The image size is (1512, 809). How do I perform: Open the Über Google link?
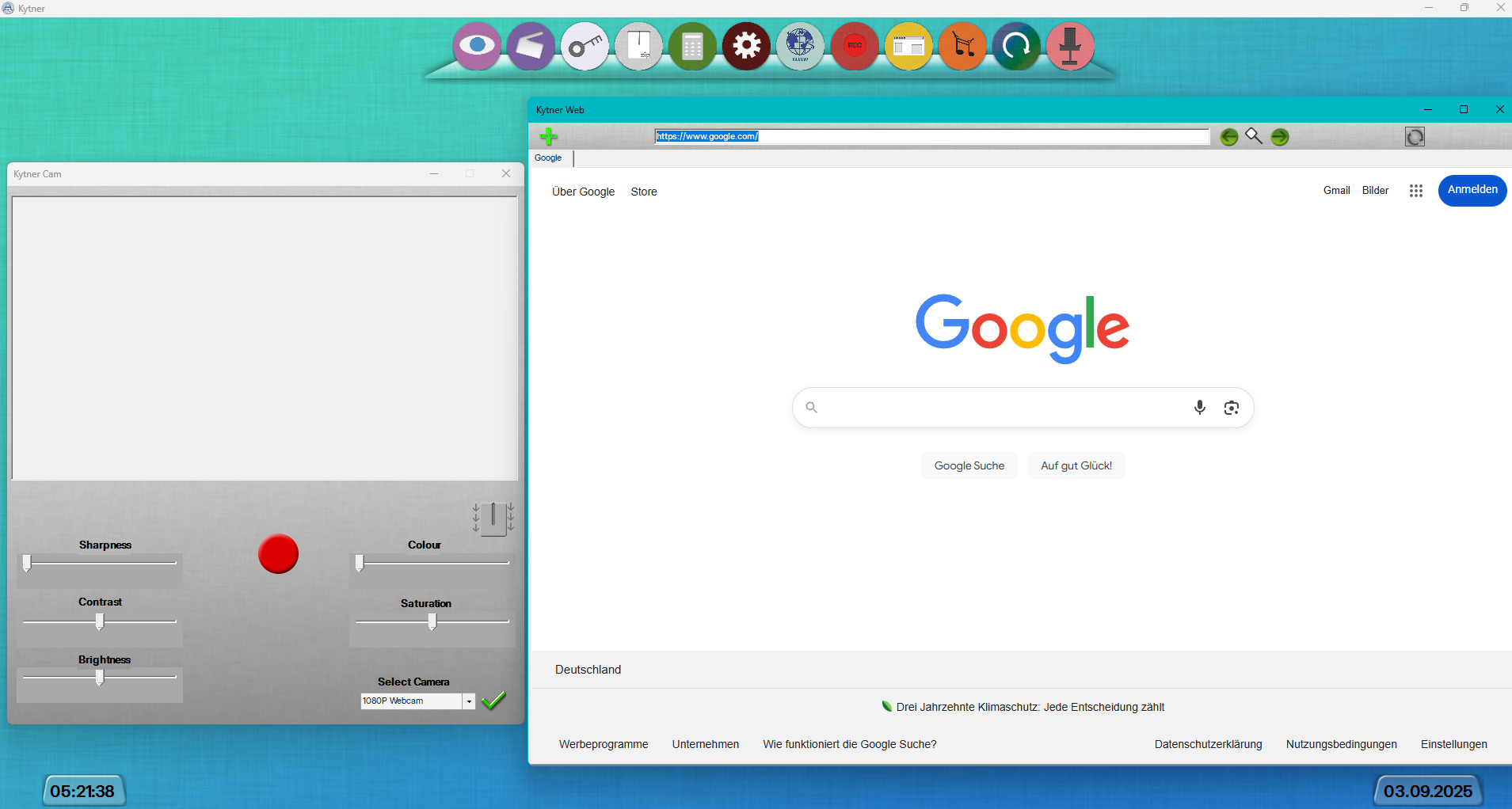click(584, 192)
